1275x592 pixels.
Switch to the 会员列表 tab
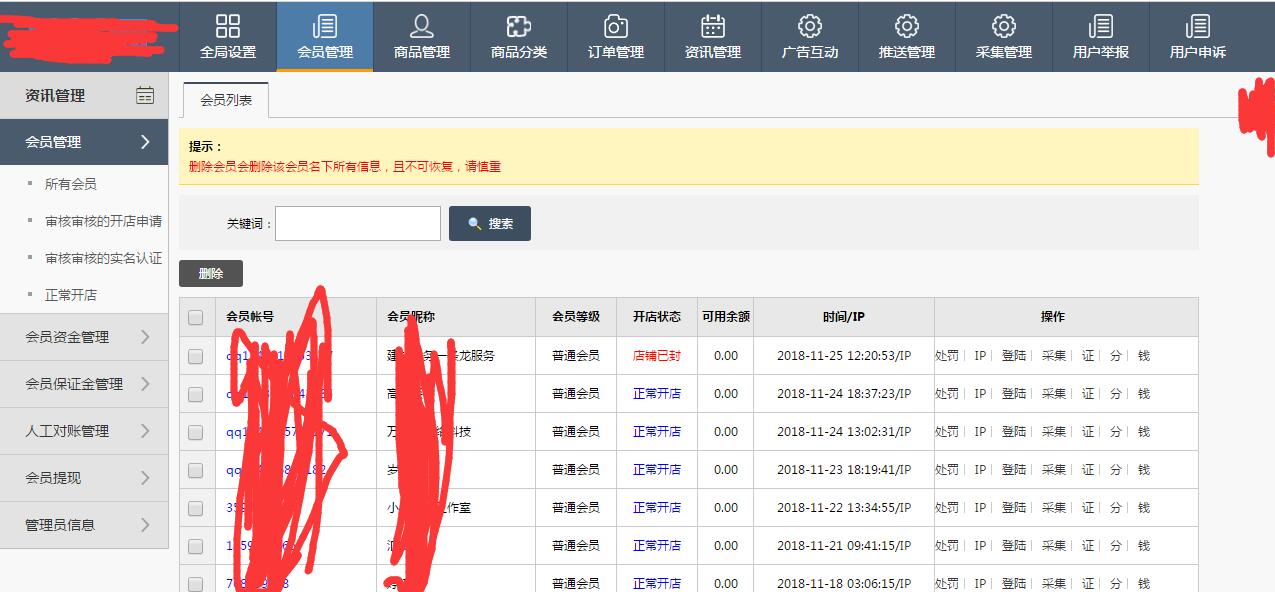click(x=226, y=101)
